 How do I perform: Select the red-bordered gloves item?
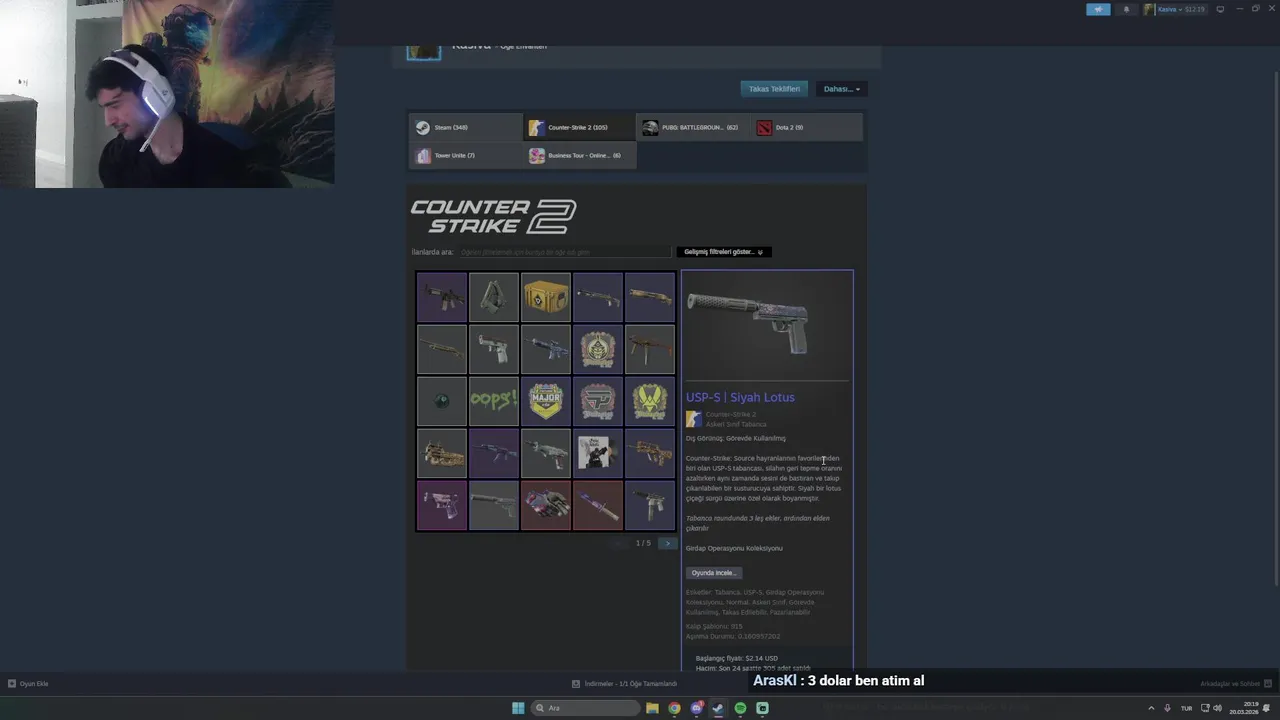tap(546, 505)
